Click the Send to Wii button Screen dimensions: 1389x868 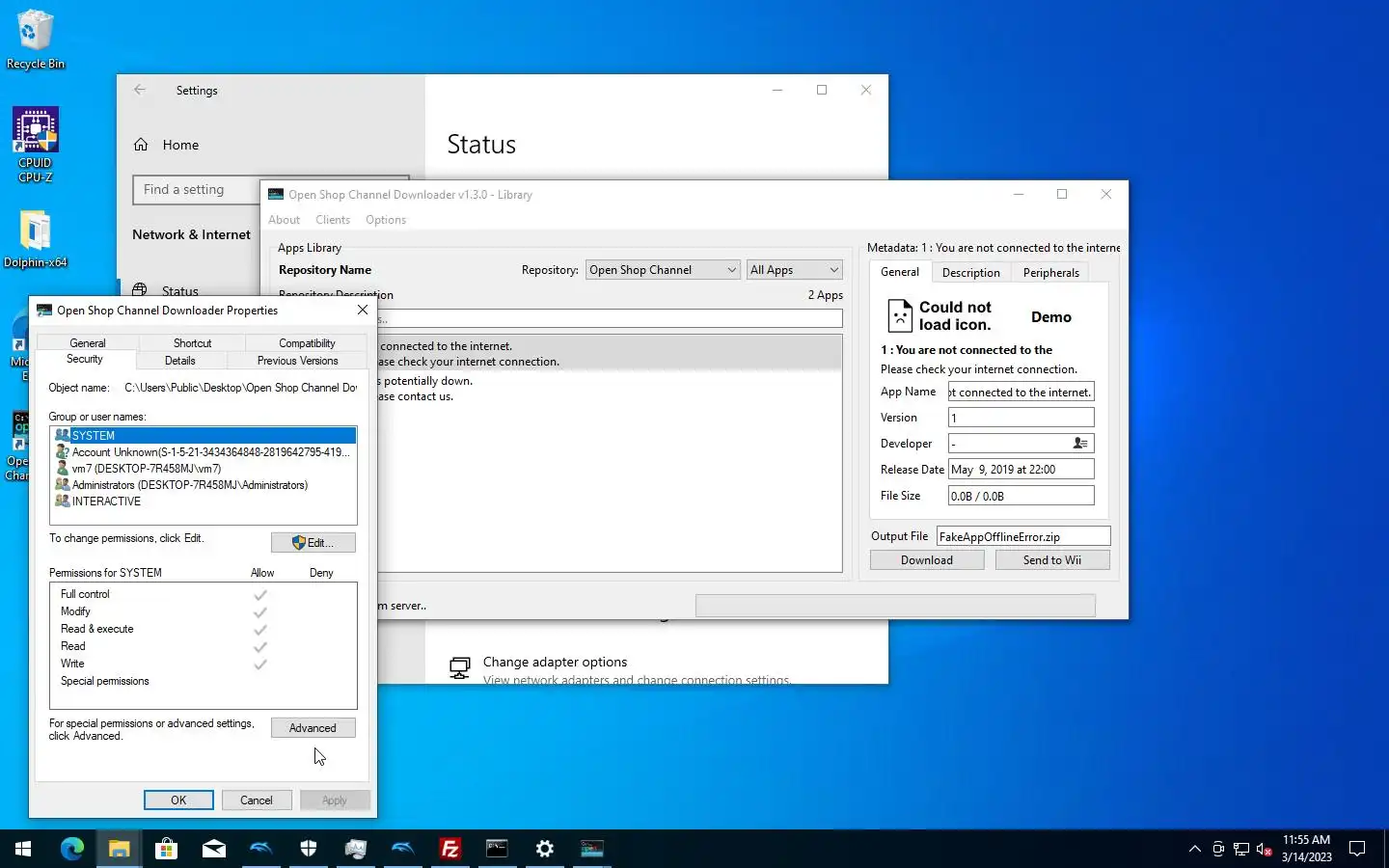[1052, 560]
